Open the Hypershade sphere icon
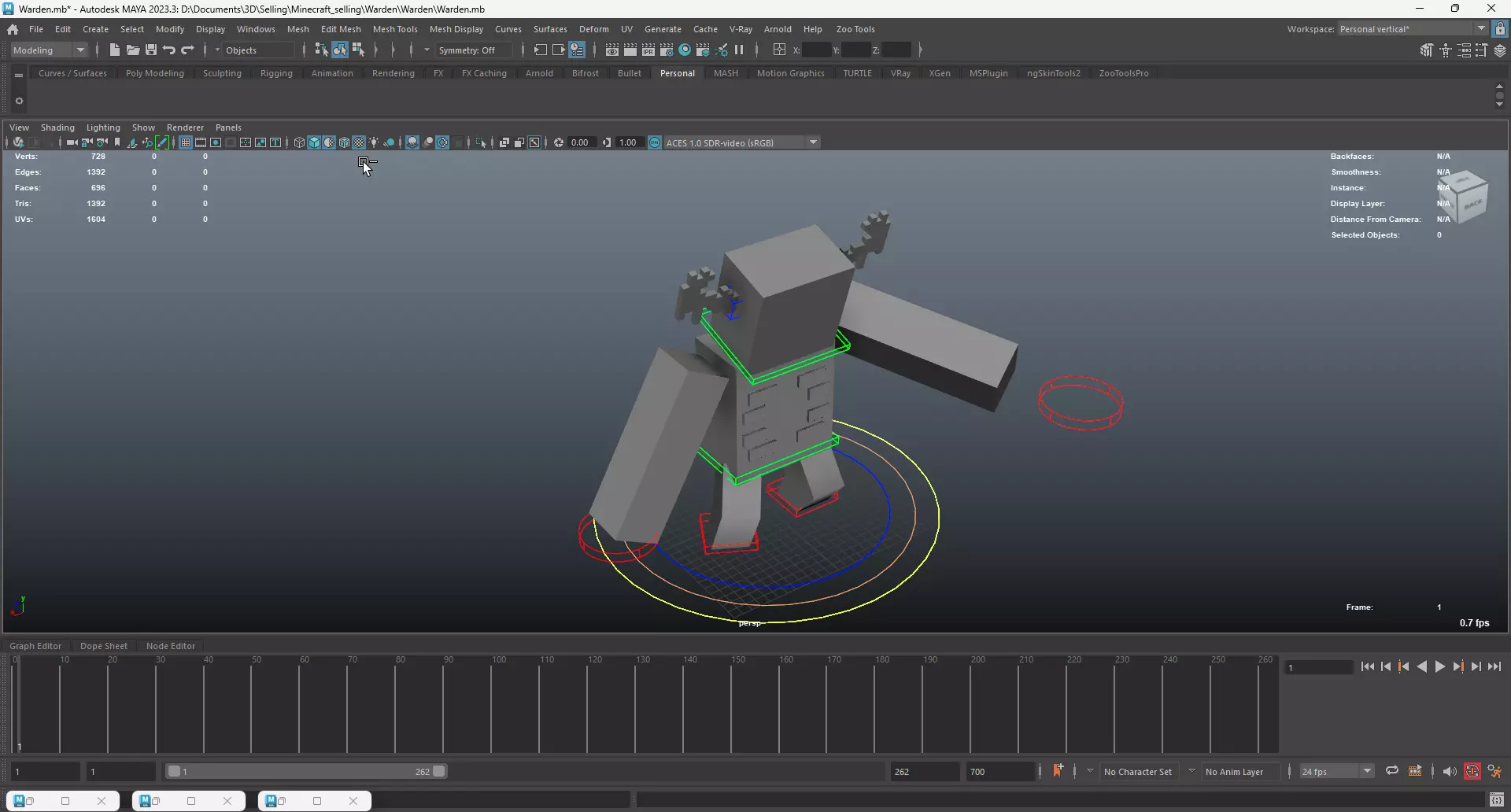Viewport: 1511px width, 812px height. point(685,50)
